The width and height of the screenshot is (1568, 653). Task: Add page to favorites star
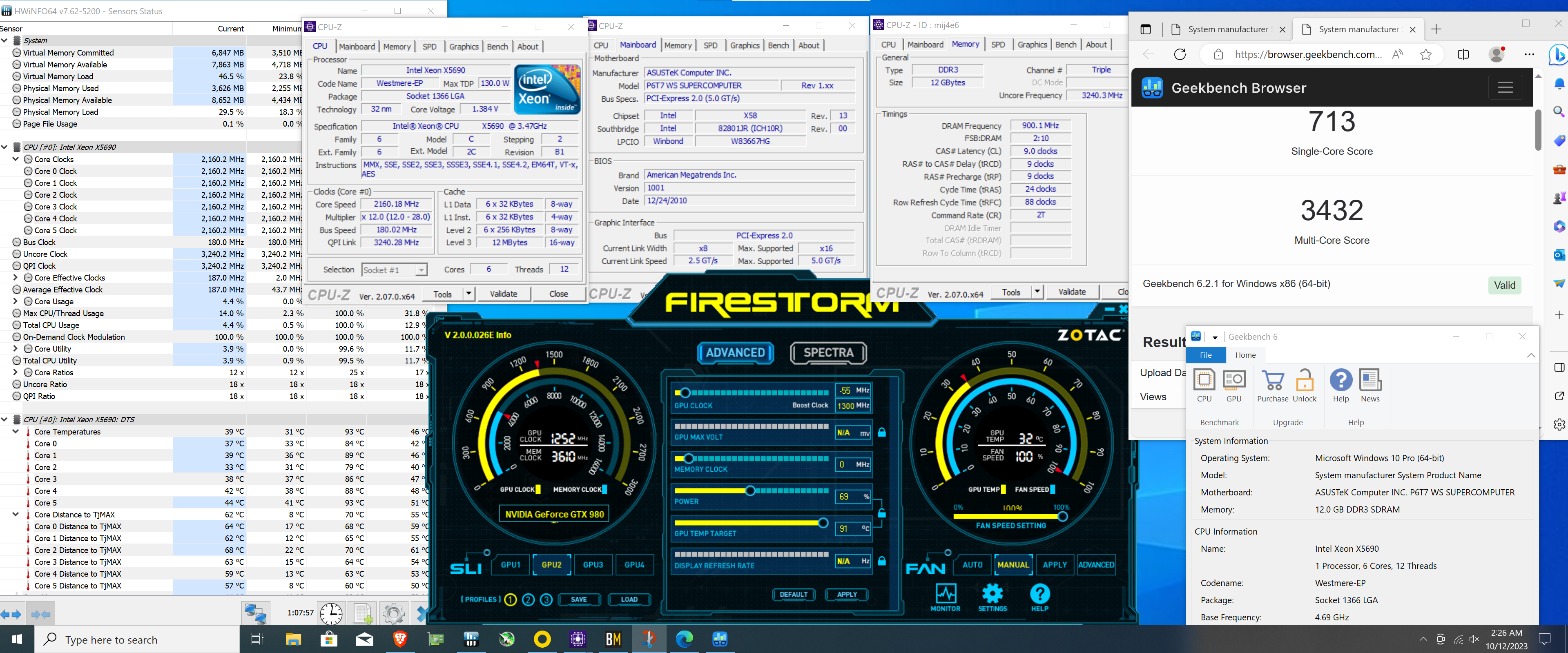1425,55
